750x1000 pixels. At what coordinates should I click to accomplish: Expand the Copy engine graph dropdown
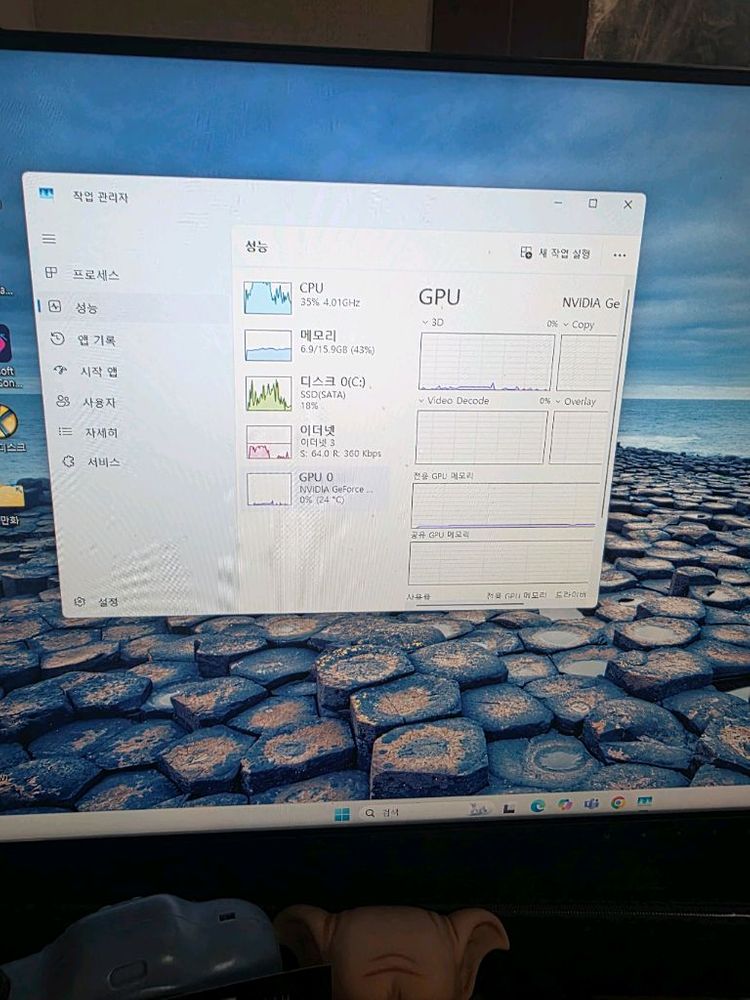[565, 324]
